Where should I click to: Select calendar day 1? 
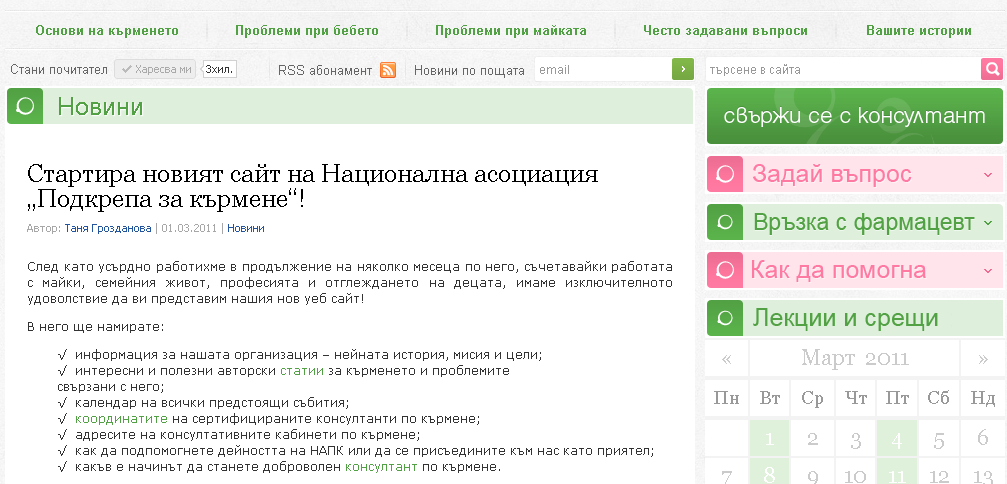point(769,440)
